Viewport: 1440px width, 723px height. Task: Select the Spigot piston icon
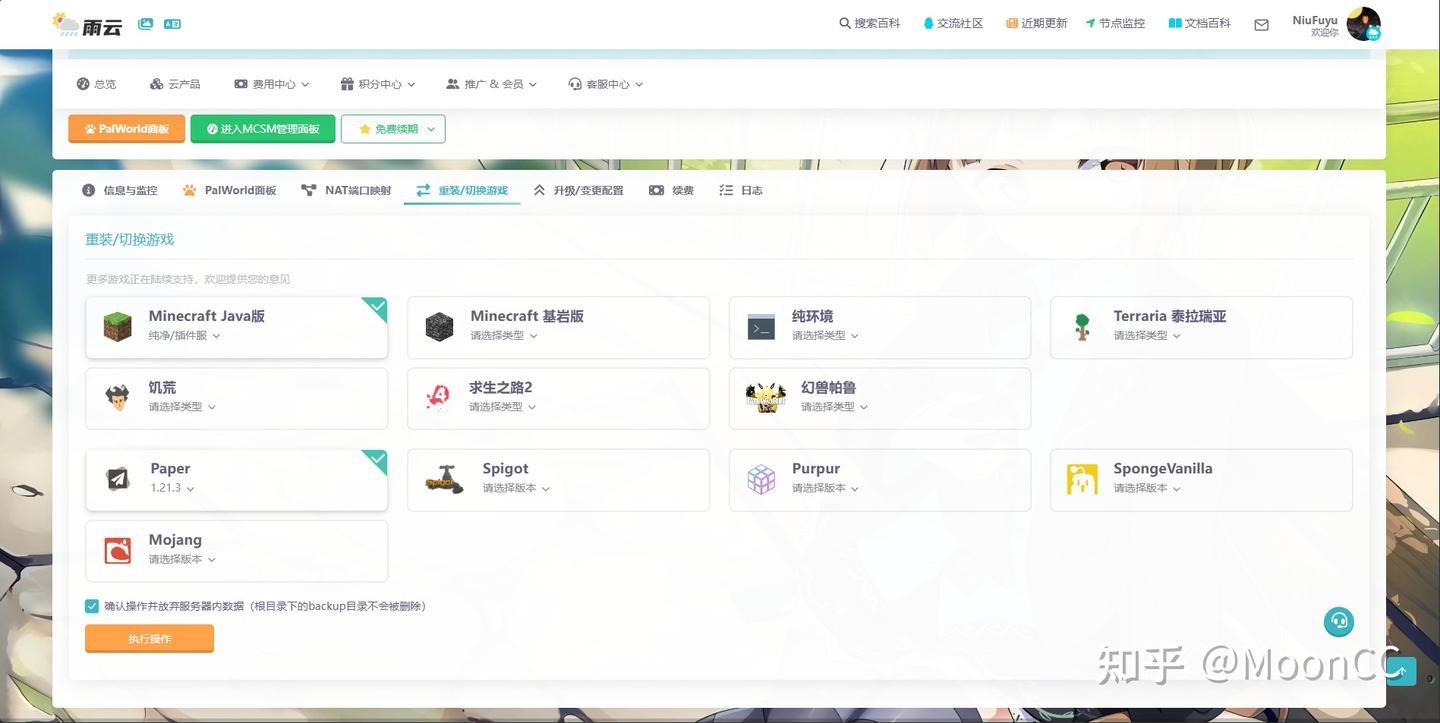pyautogui.click(x=443, y=478)
